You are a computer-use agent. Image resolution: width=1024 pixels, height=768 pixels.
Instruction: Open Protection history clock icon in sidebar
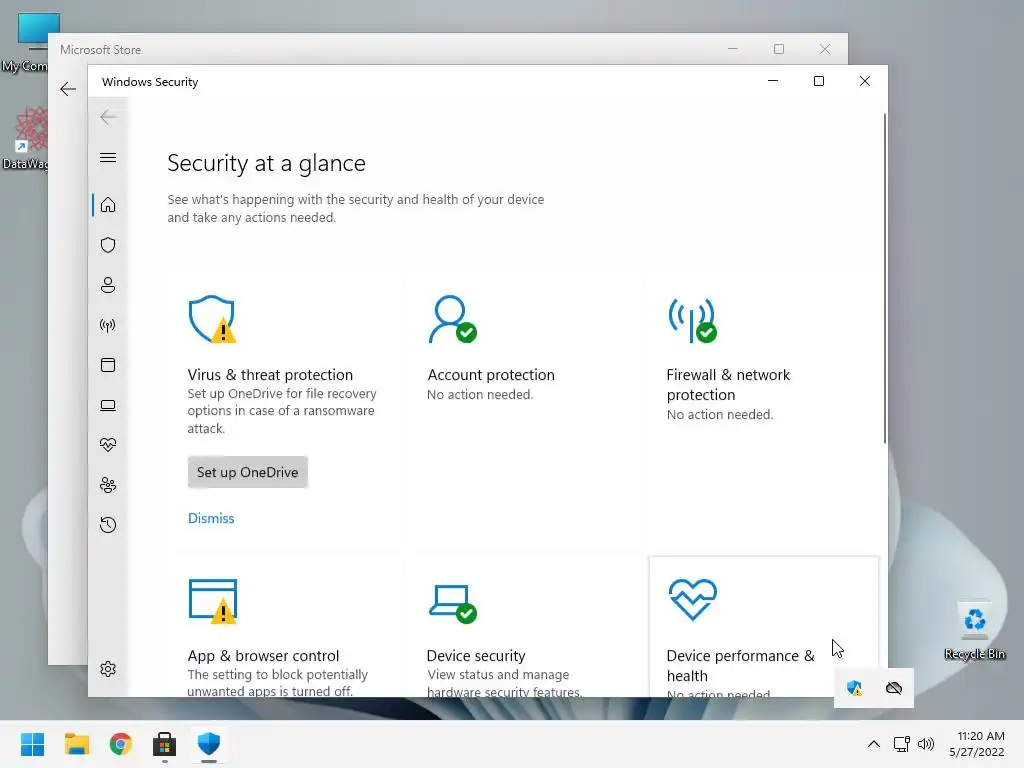pyautogui.click(x=108, y=525)
